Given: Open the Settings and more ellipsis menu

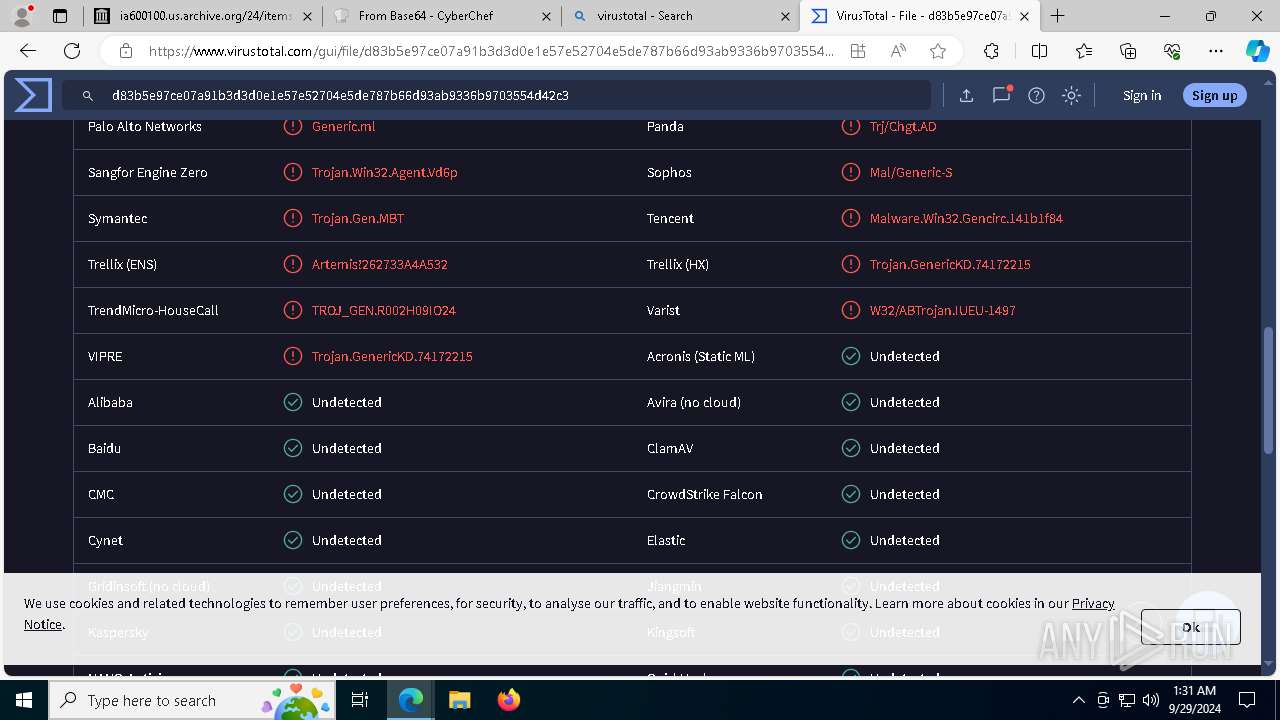Looking at the screenshot, I should pyautogui.click(x=1216, y=51).
